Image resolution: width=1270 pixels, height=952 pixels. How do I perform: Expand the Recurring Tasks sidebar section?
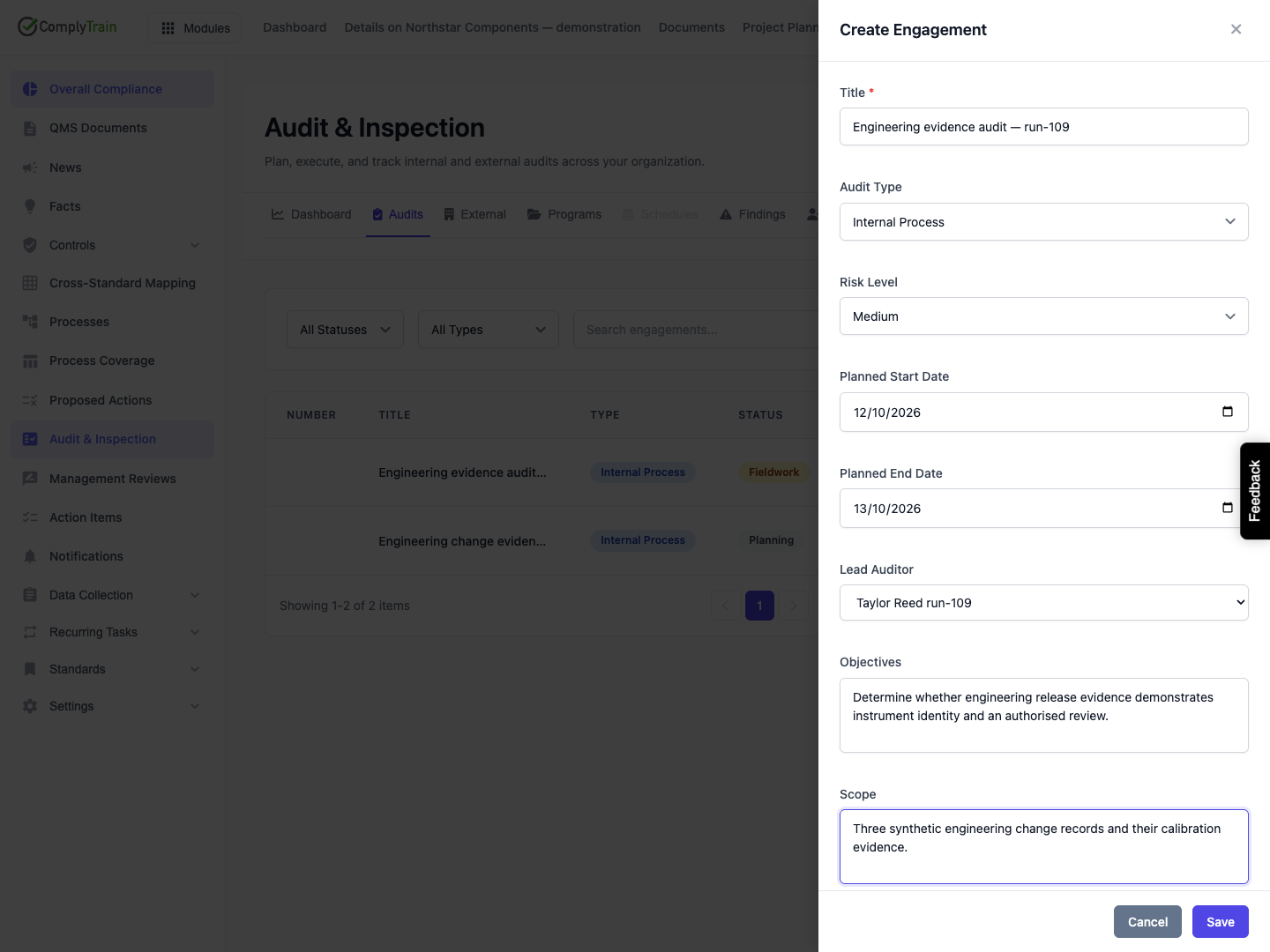(195, 632)
